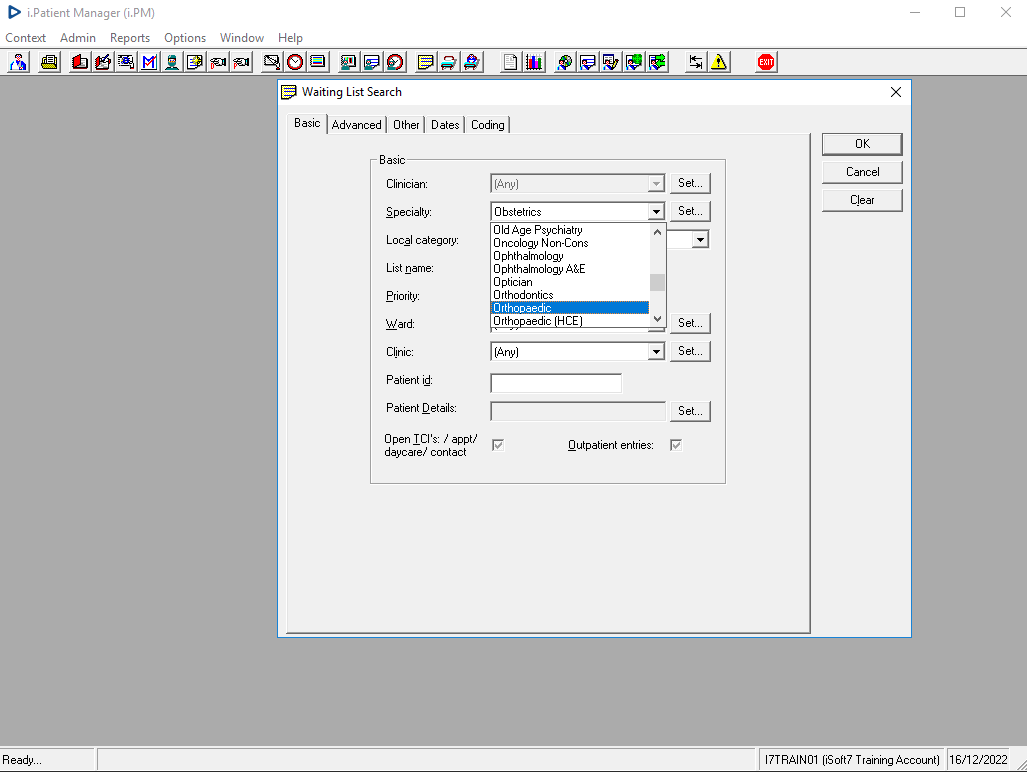The height and width of the screenshot is (772, 1027).
Task: Collapse the Specialty dropdown via its arrow
Action: pyautogui.click(x=656, y=211)
